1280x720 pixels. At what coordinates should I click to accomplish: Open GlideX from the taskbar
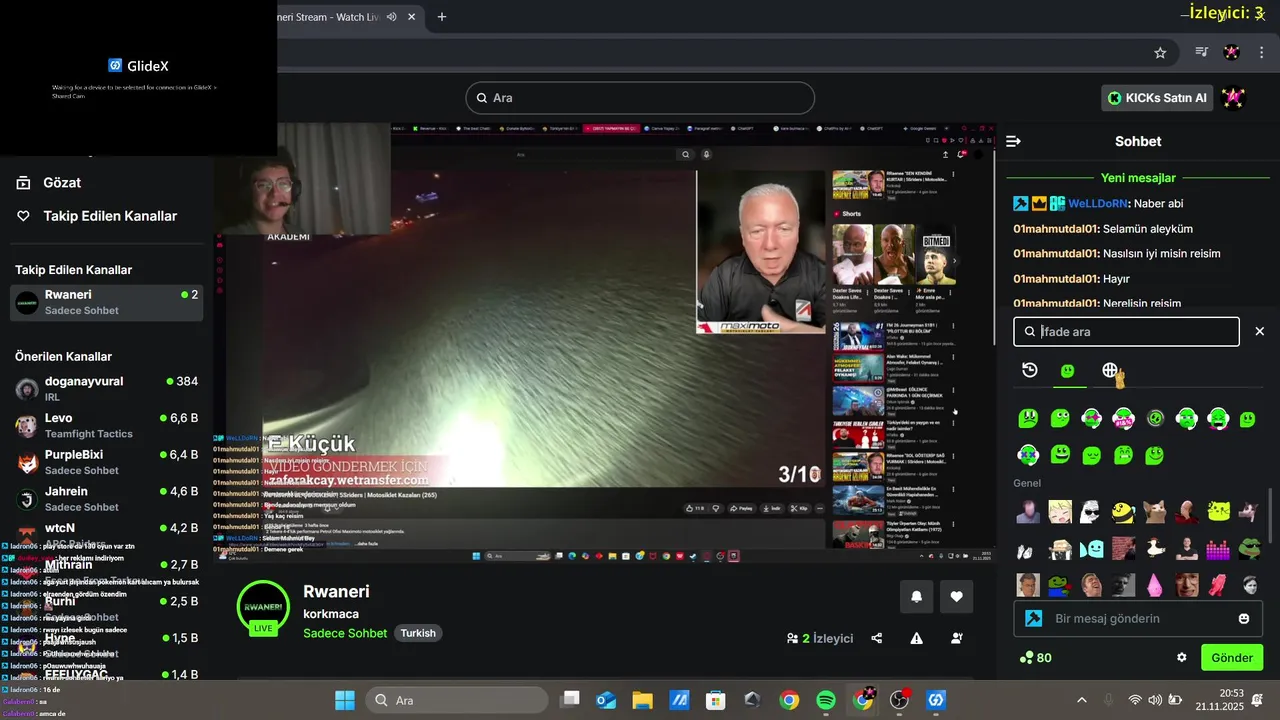(936, 700)
